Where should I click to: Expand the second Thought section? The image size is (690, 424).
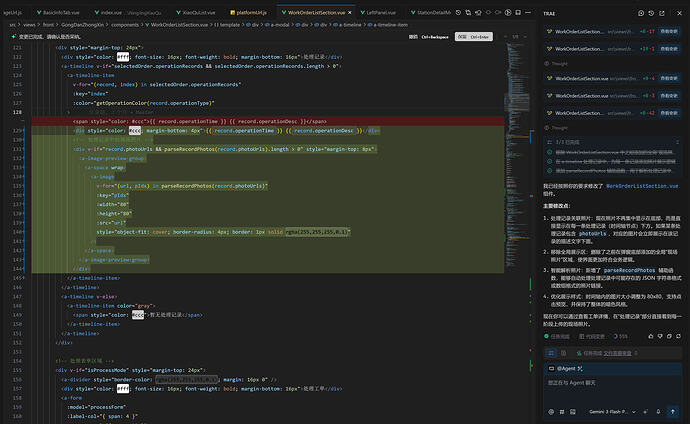click(x=556, y=128)
